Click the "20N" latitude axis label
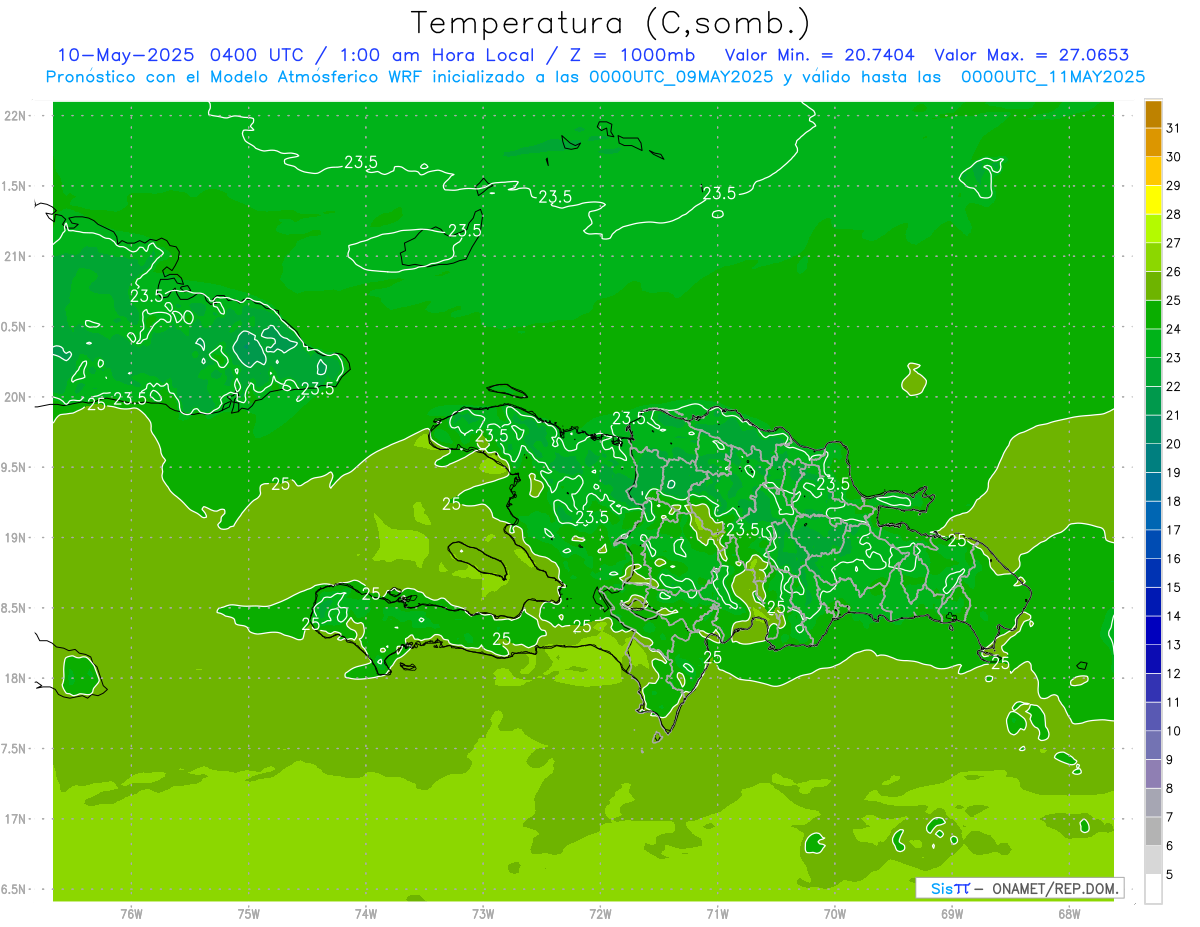The width and height of the screenshot is (1200, 927). click(17, 398)
